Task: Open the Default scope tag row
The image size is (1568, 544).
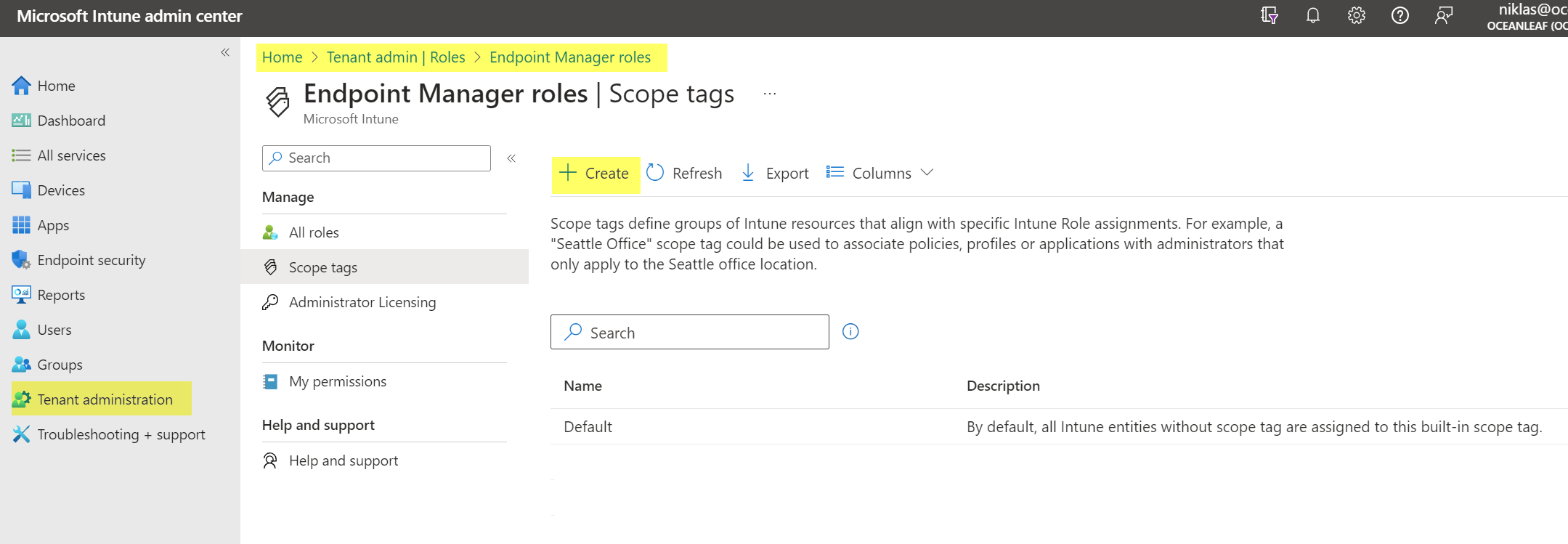Action: click(588, 427)
